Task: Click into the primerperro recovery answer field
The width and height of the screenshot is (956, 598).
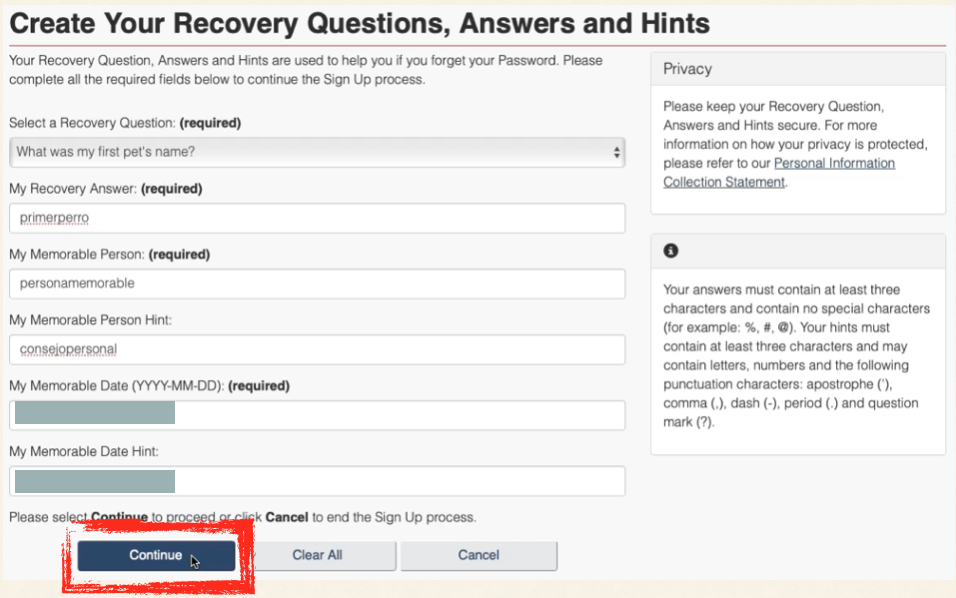Action: pos(317,218)
